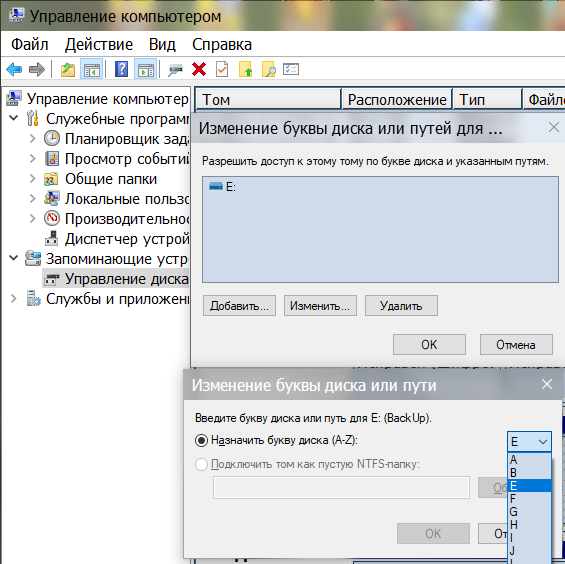Close the 'Изменение буквы диска или пути' dialog
This screenshot has width=565, height=564.
click(547, 384)
